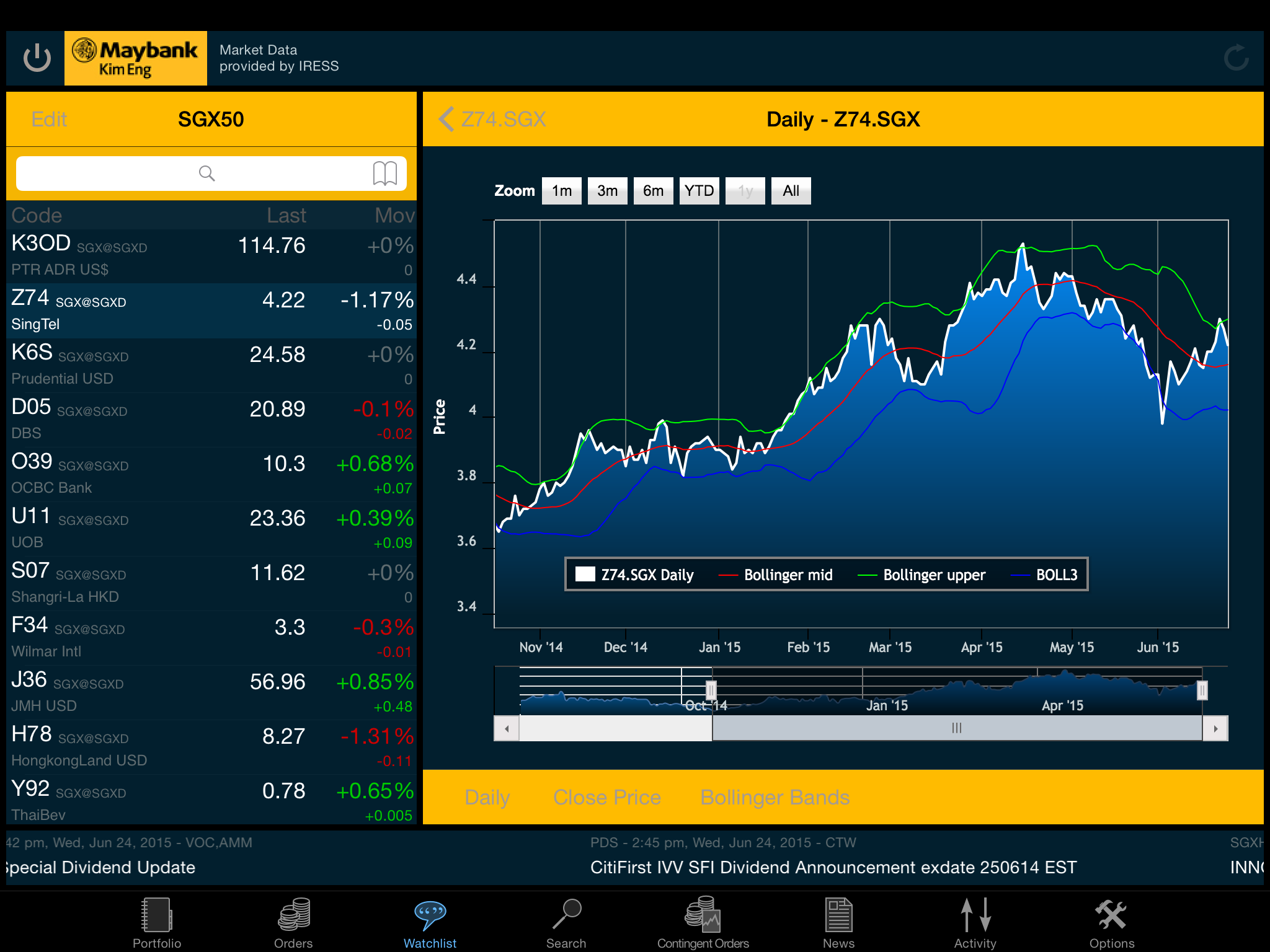Open the Special Dividend Update headline
Viewport: 1270px width, 952px height.
(x=100, y=867)
